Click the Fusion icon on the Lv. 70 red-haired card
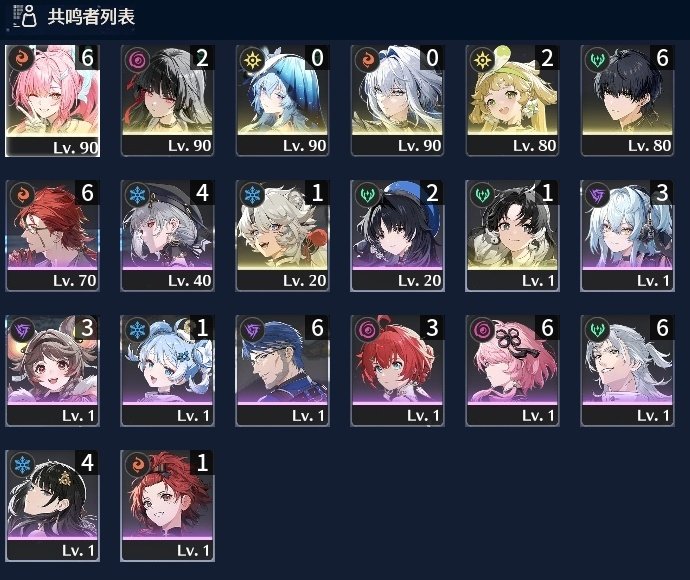Image resolution: width=690 pixels, height=580 pixels. pos(22,195)
